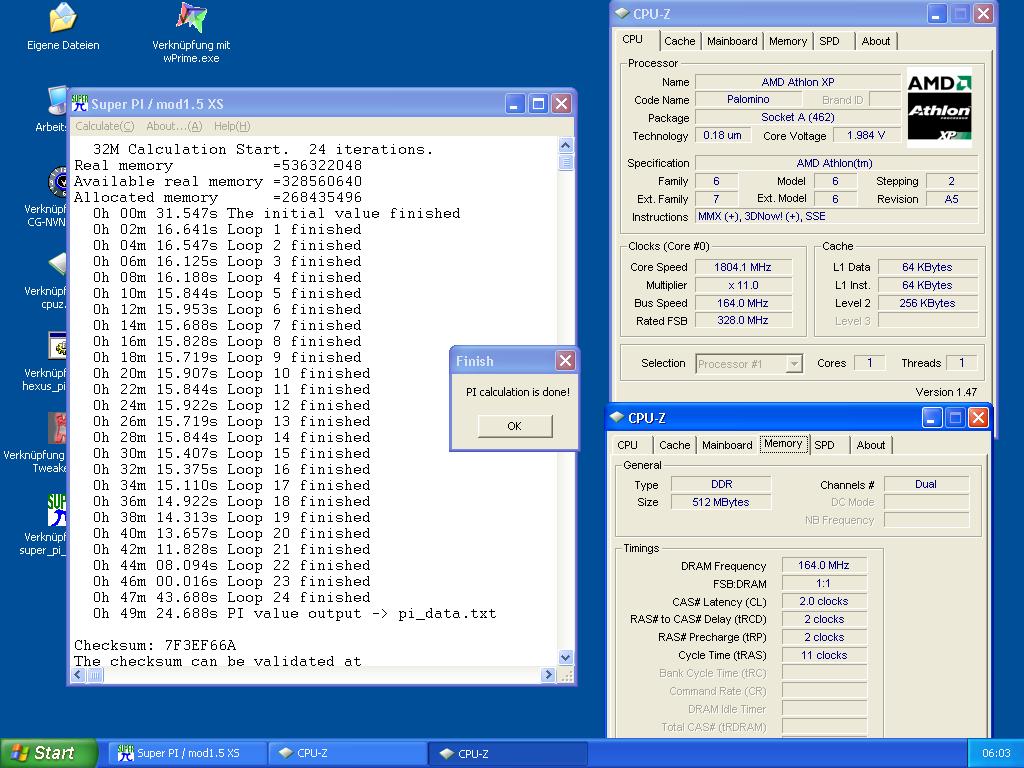Open the CG-NVN shortcut icon on desktop
Image resolution: width=1024 pixels, height=768 pixels.
click(x=57, y=182)
